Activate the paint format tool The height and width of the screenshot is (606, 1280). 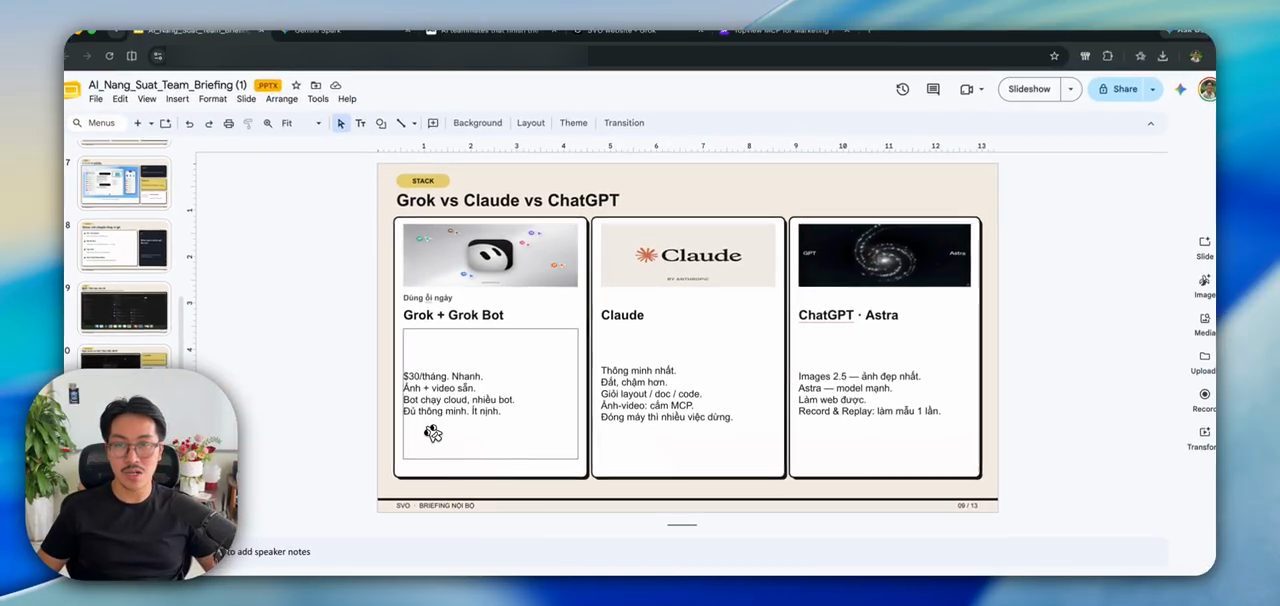point(248,124)
